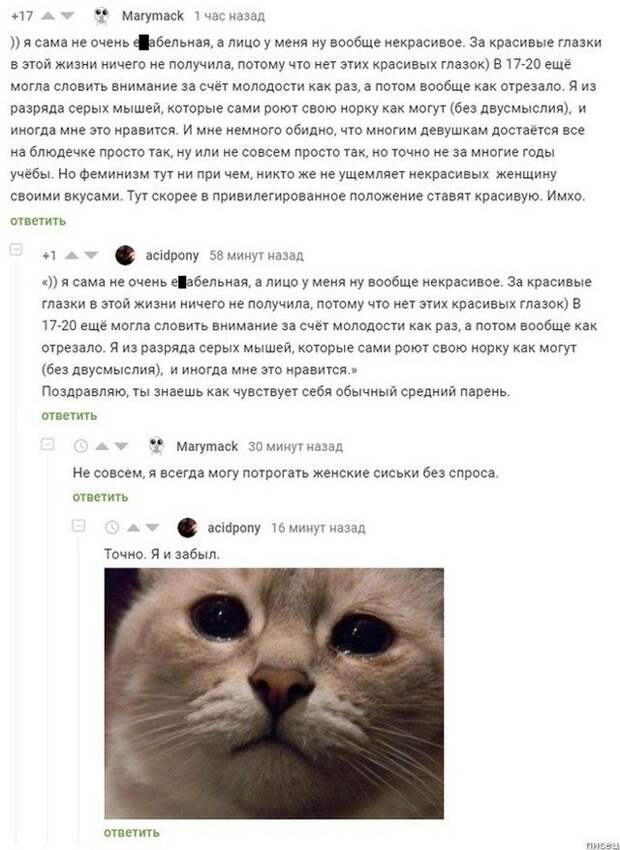Collapse the thread starting with acidpony's +1 comment

click(16, 249)
